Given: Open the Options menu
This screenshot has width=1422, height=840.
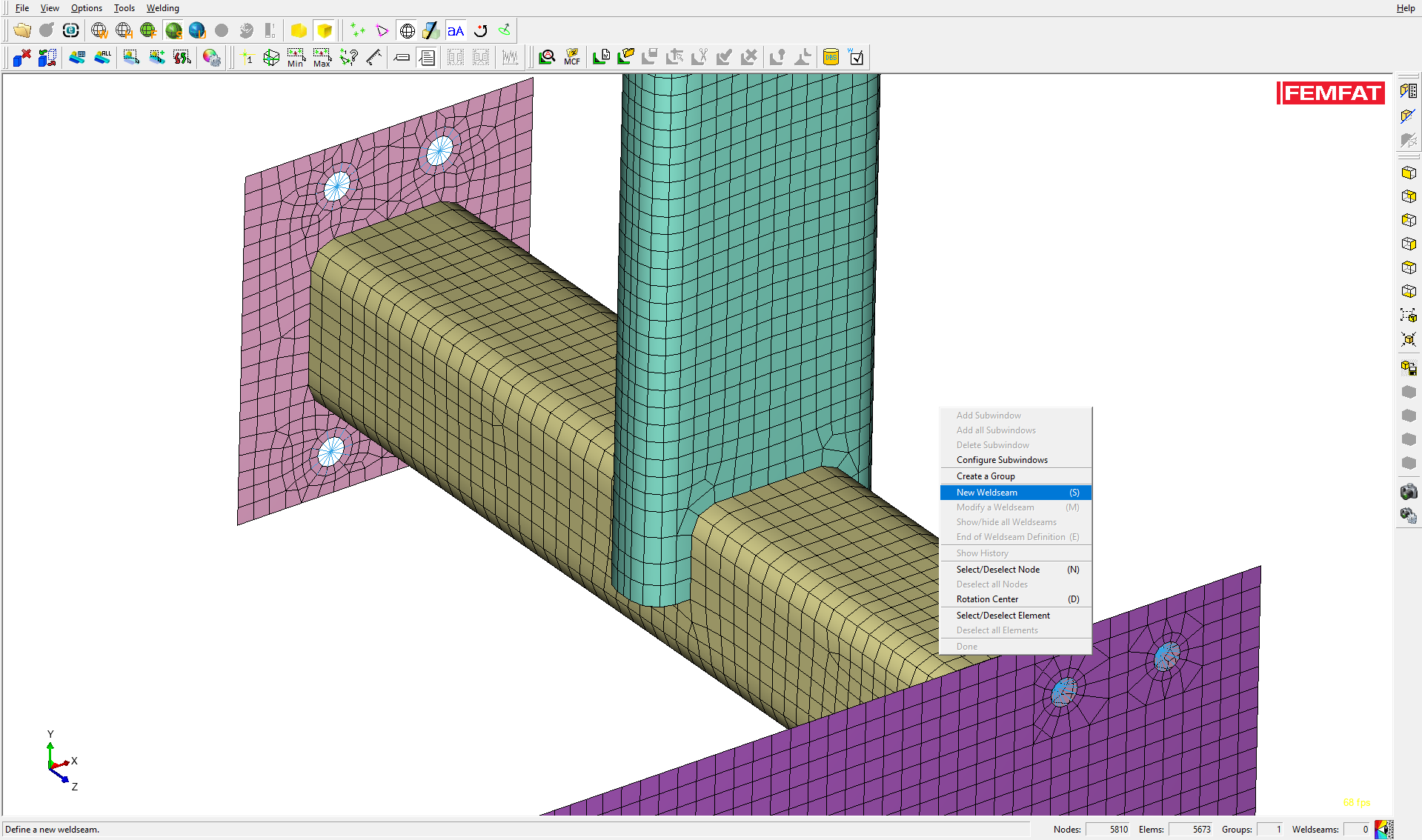Looking at the screenshot, I should 86,8.
